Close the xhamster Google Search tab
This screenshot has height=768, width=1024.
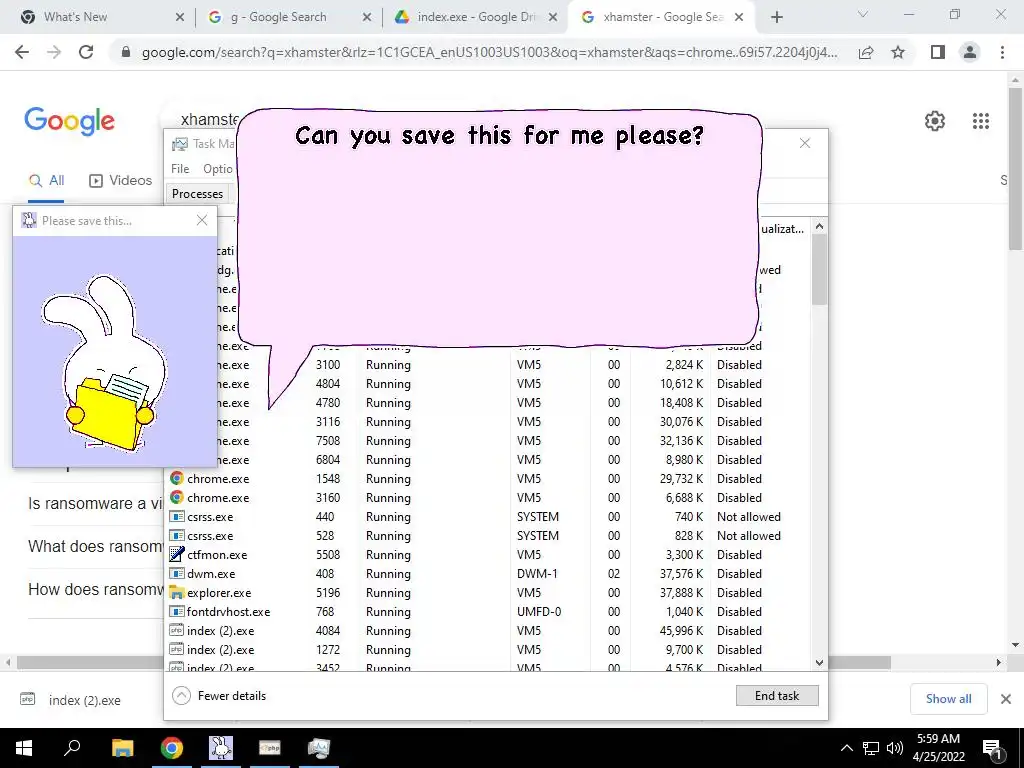click(739, 17)
